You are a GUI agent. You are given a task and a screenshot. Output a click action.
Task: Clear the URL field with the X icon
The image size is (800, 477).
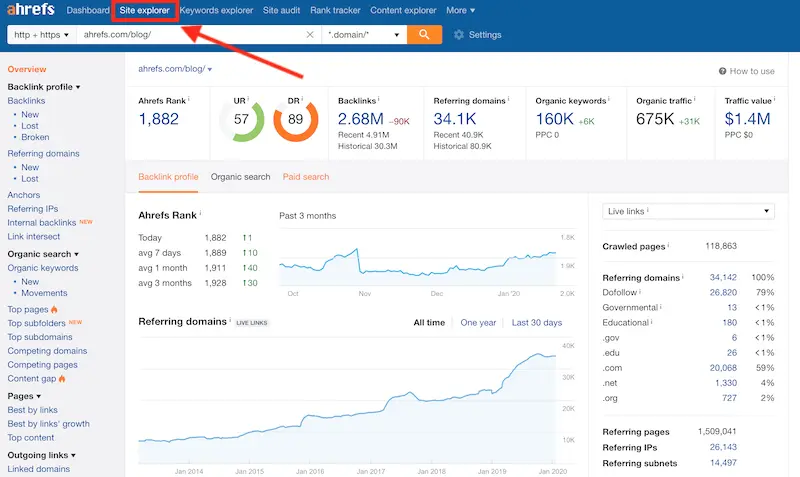tap(309, 35)
